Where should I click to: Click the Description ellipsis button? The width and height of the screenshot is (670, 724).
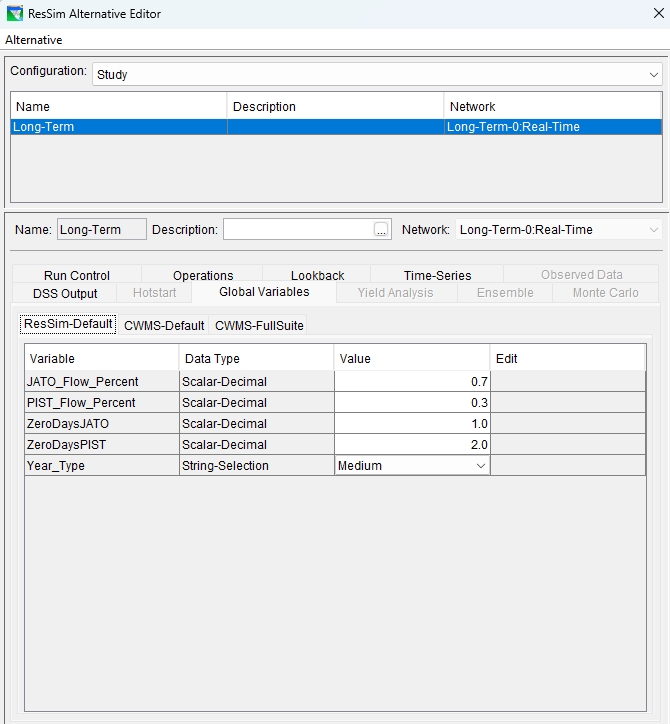click(x=381, y=230)
